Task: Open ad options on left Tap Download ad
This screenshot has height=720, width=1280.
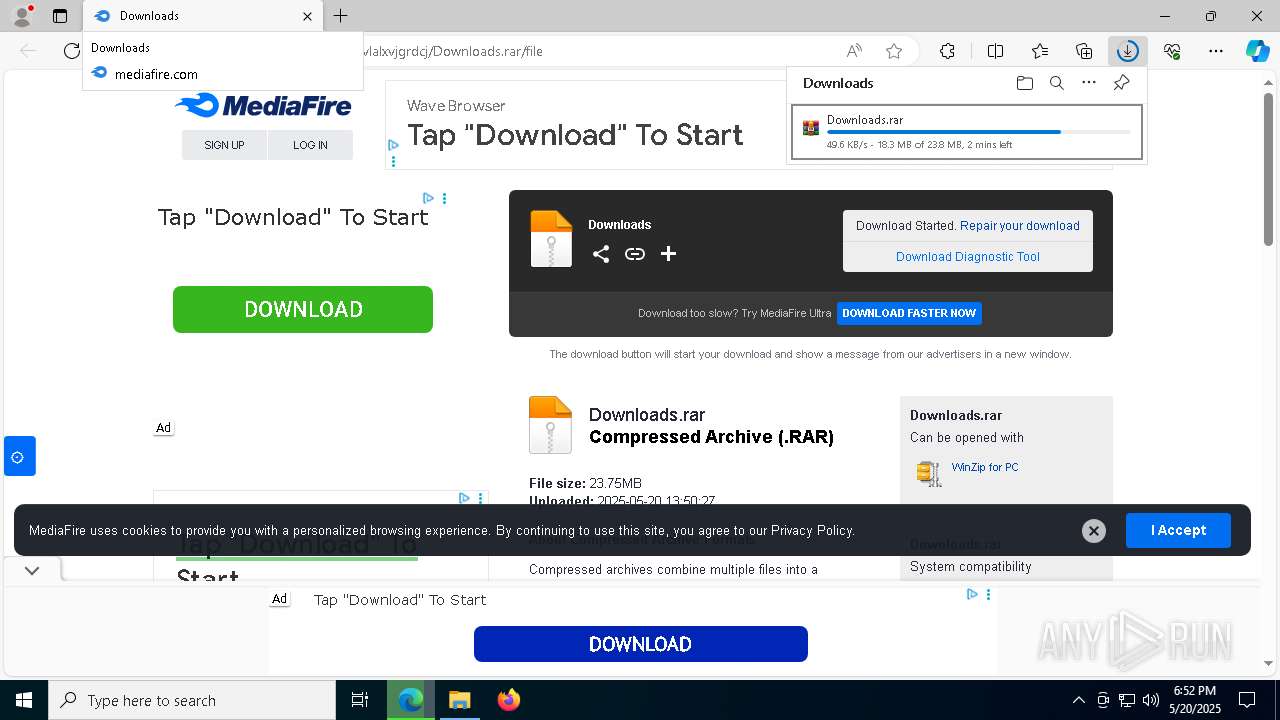Action: pyautogui.click(x=444, y=199)
